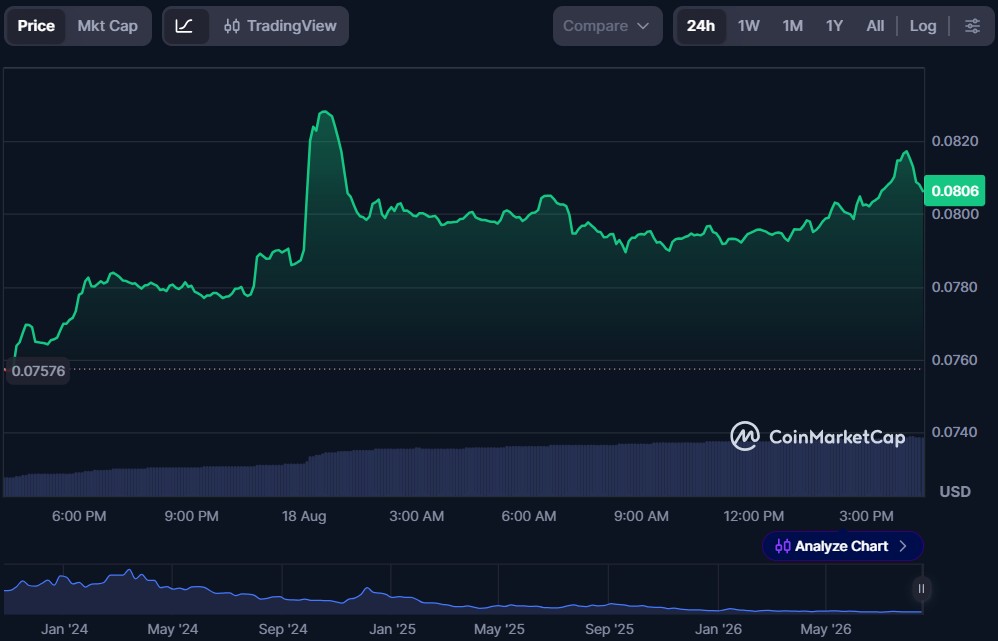Click the 3:00 PM time axis label
This screenshot has height=641, width=998.
866,516
